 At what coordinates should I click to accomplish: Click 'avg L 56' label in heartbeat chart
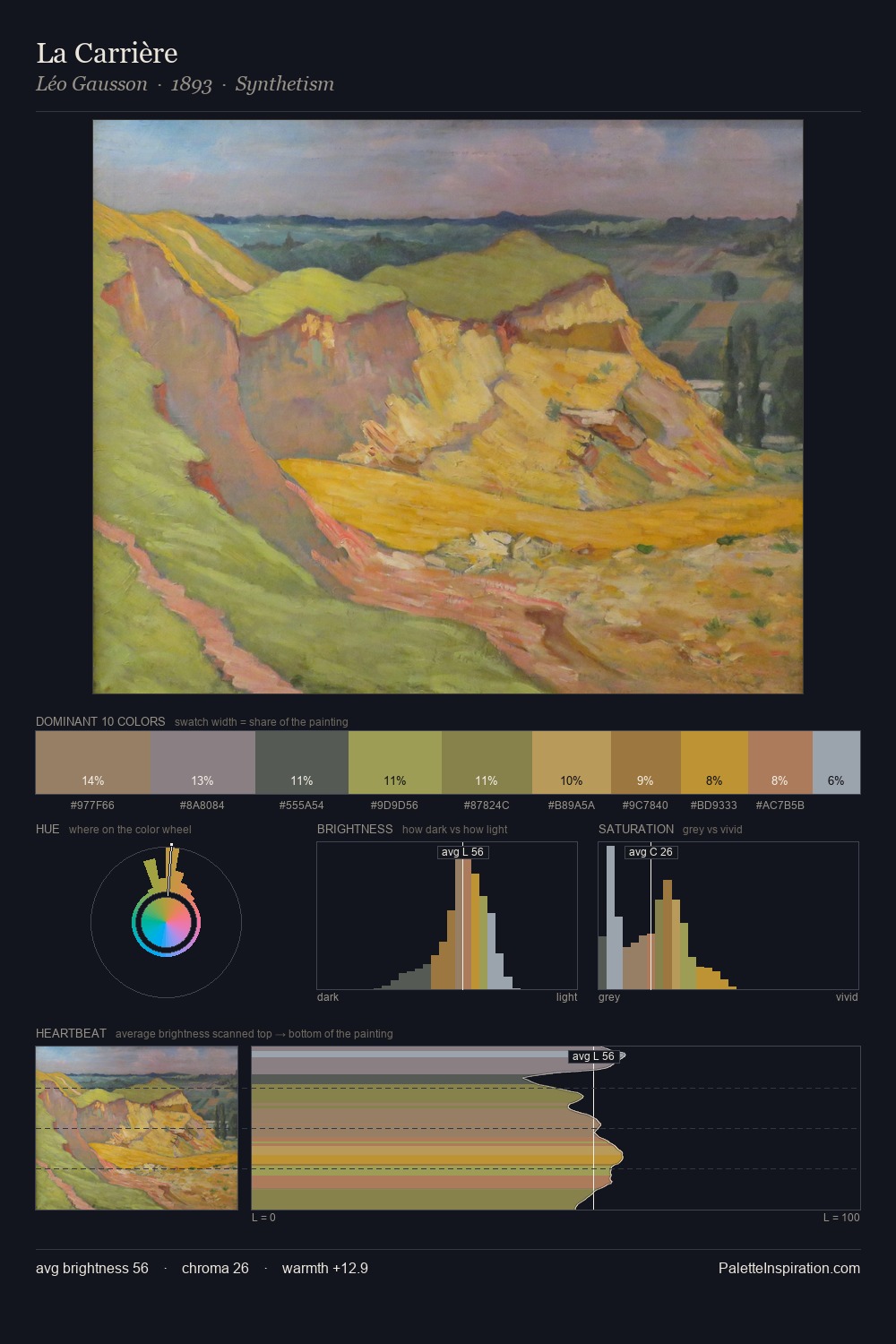point(593,1056)
